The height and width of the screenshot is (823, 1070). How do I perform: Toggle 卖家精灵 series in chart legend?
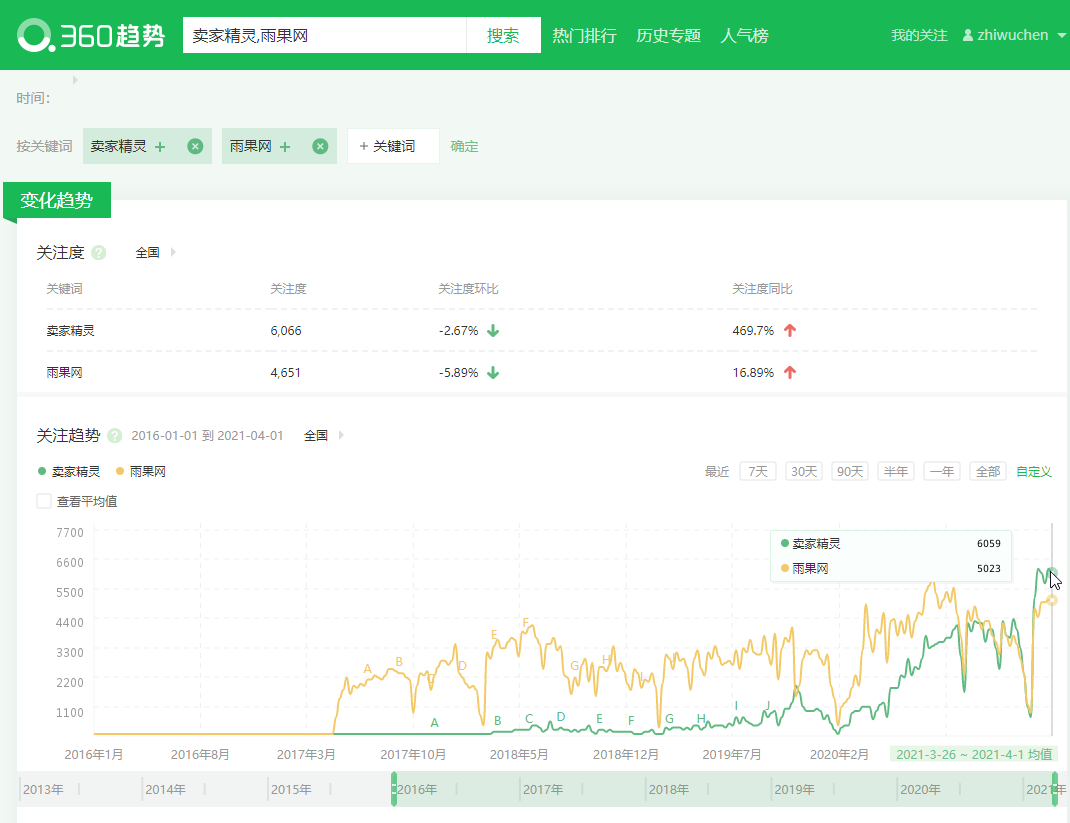point(70,471)
